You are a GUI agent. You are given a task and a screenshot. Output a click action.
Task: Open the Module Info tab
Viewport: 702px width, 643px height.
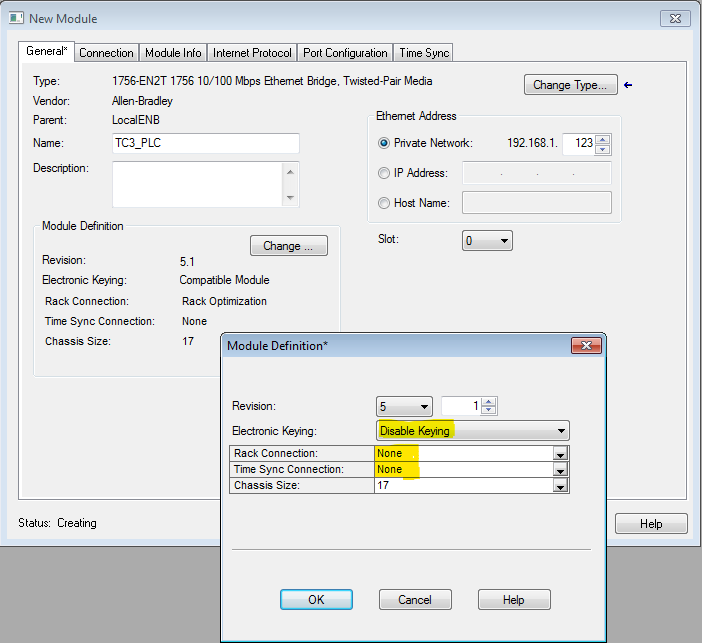pyautogui.click(x=173, y=53)
